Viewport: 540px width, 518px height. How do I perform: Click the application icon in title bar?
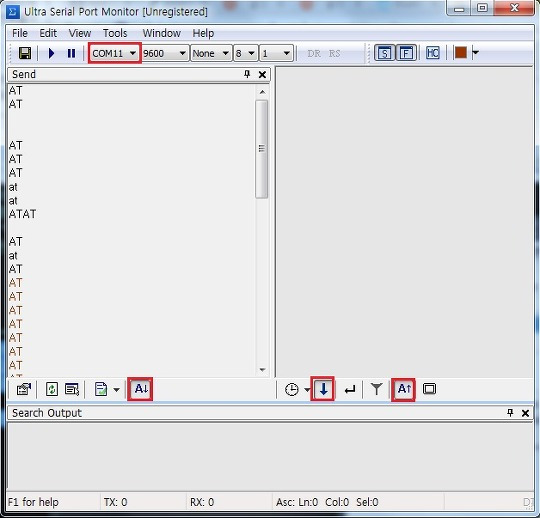tap(13, 12)
